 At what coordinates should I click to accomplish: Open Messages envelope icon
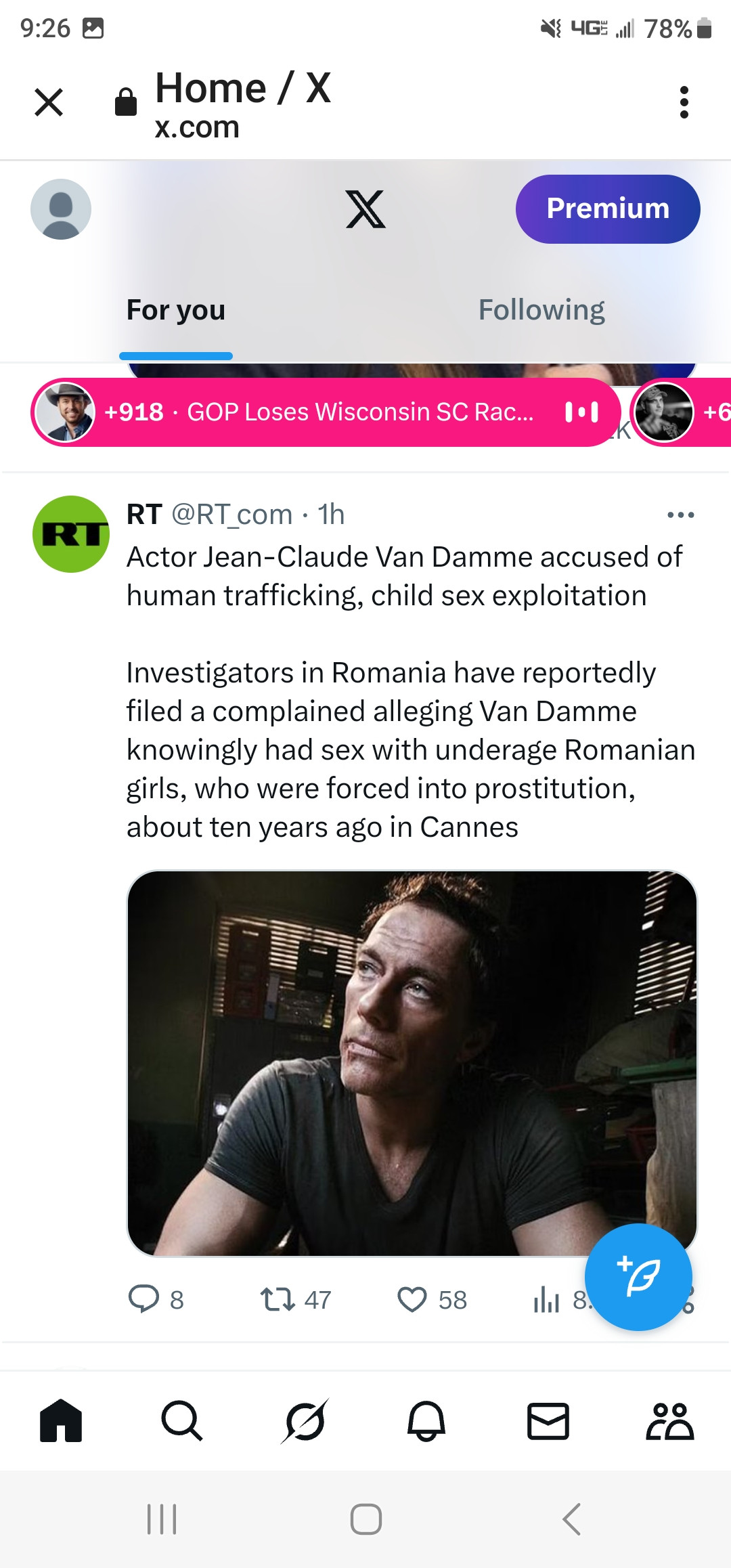coord(548,1420)
